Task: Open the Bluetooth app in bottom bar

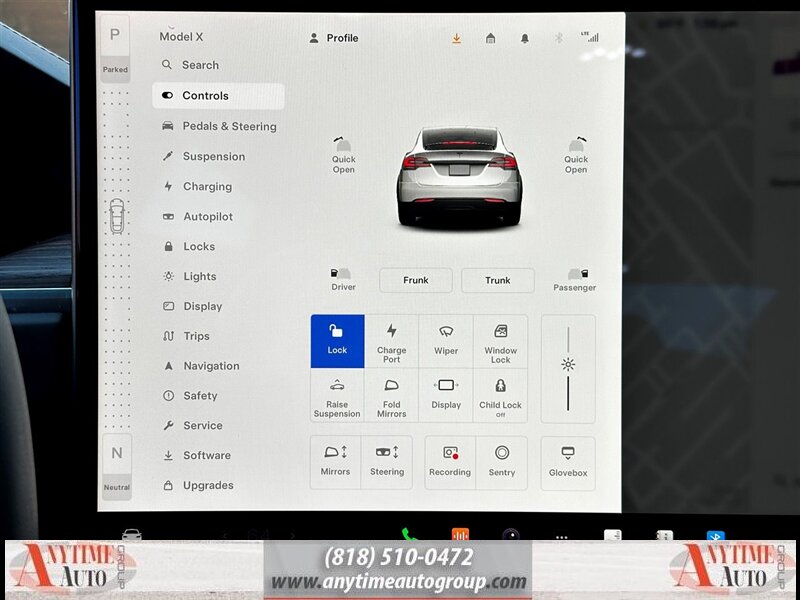Action: [x=715, y=536]
